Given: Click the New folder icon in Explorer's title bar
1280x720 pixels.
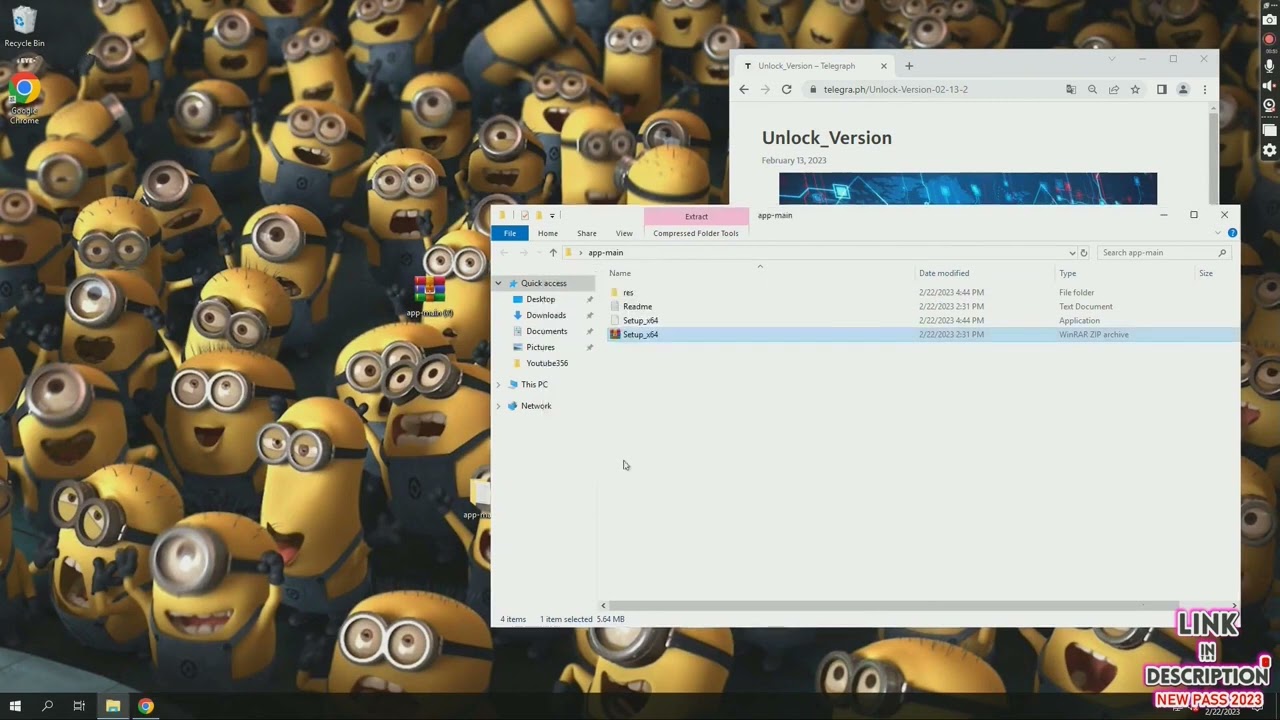Looking at the screenshot, I should coord(538,215).
